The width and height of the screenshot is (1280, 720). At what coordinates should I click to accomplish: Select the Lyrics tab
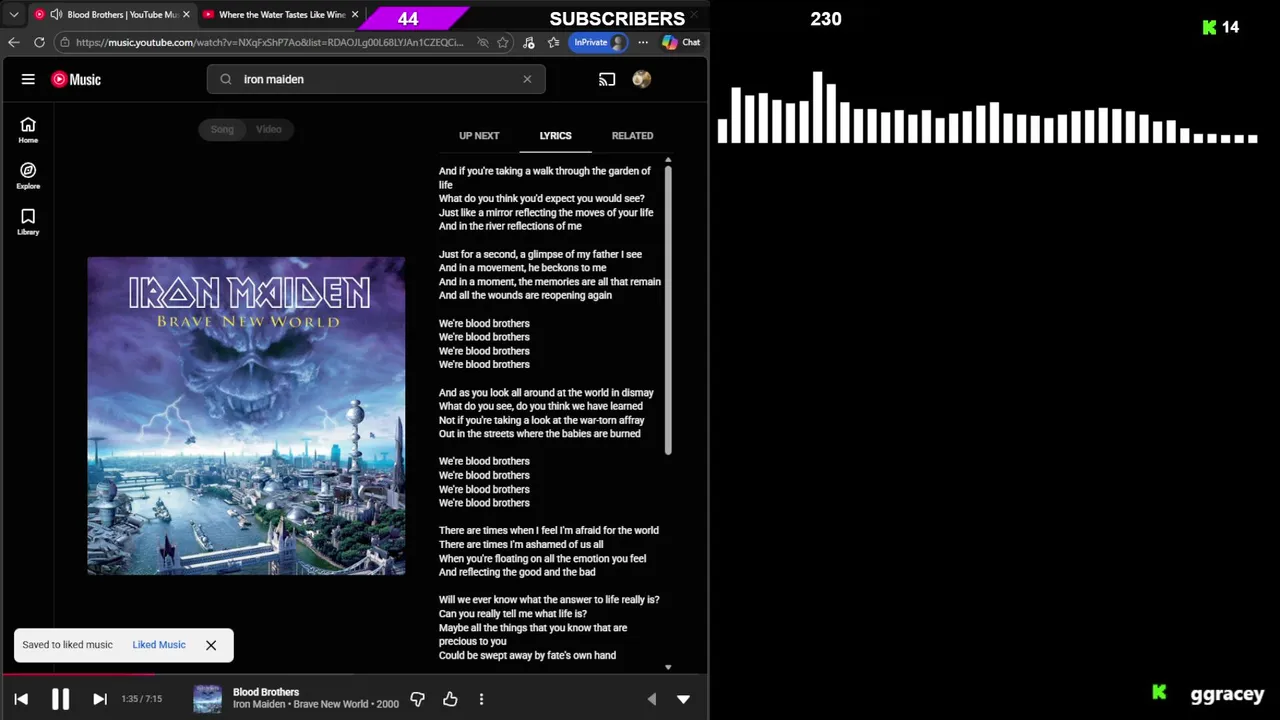[555, 136]
